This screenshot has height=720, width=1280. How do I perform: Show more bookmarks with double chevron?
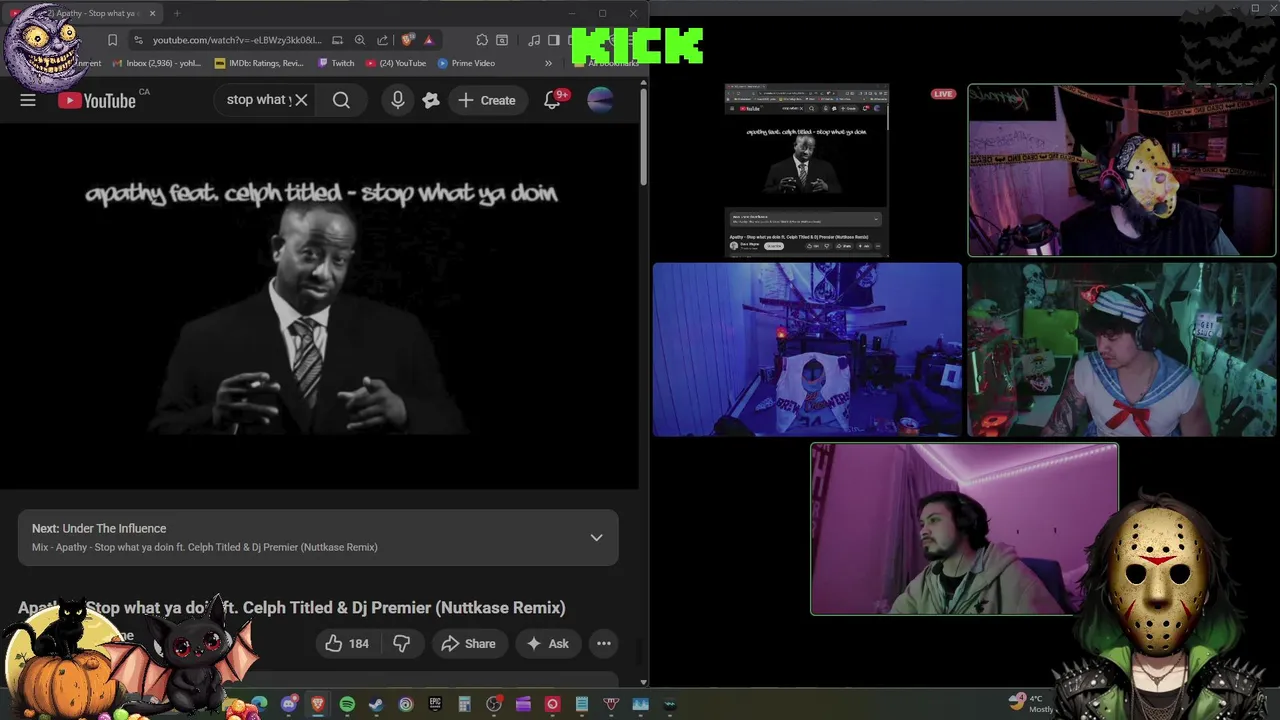click(x=548, y=63)
